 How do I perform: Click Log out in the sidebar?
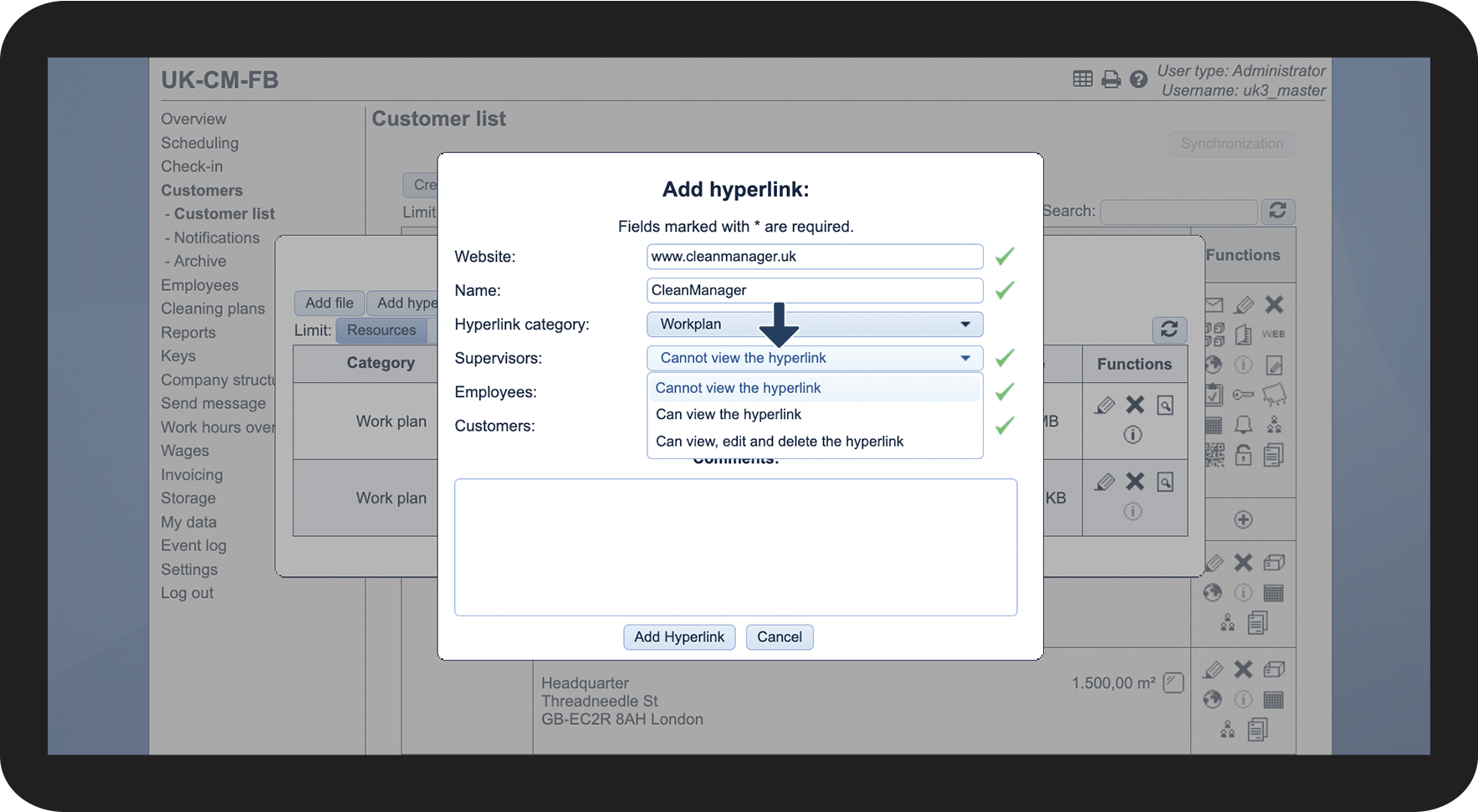(187, 593)
